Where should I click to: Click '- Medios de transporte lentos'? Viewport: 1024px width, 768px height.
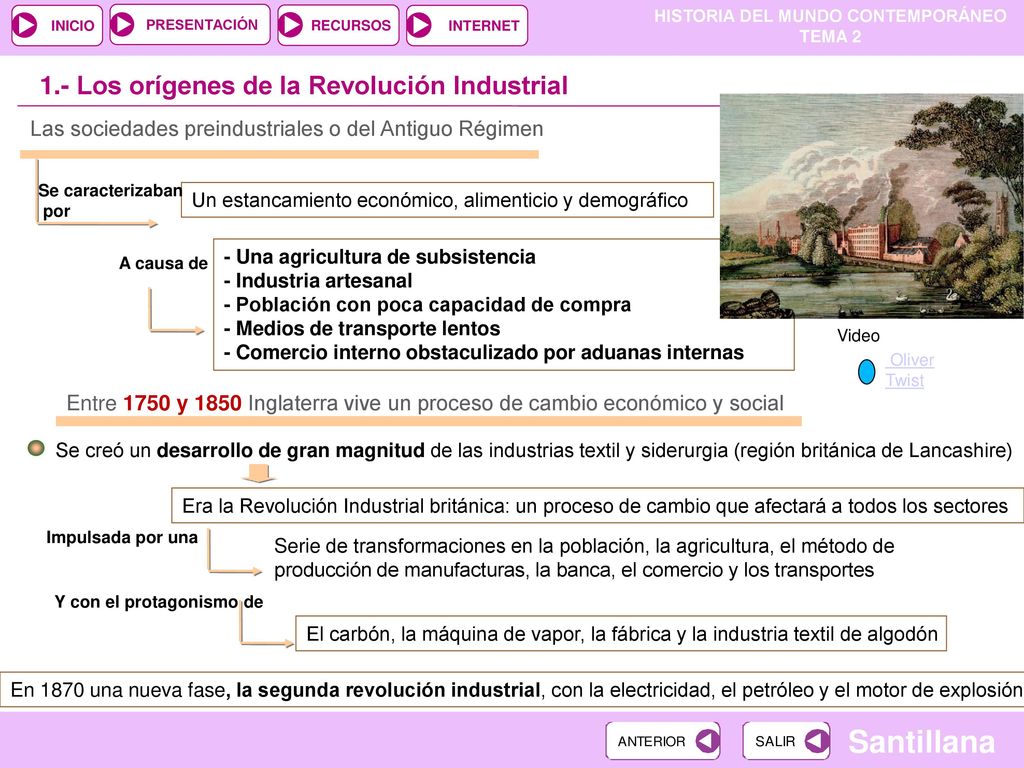(x=362, y=328)
